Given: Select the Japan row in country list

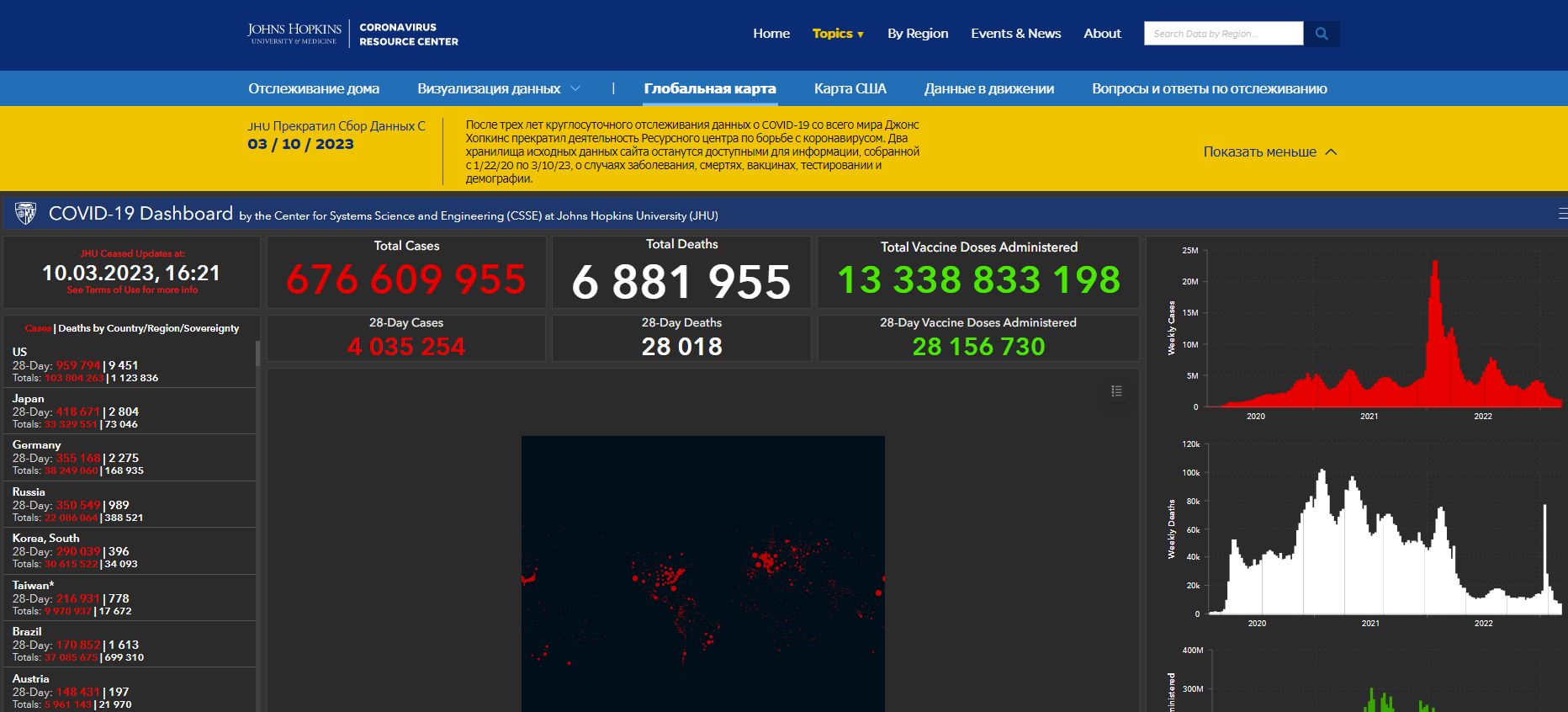Looking at the screenshot, I should pos(129,411).
